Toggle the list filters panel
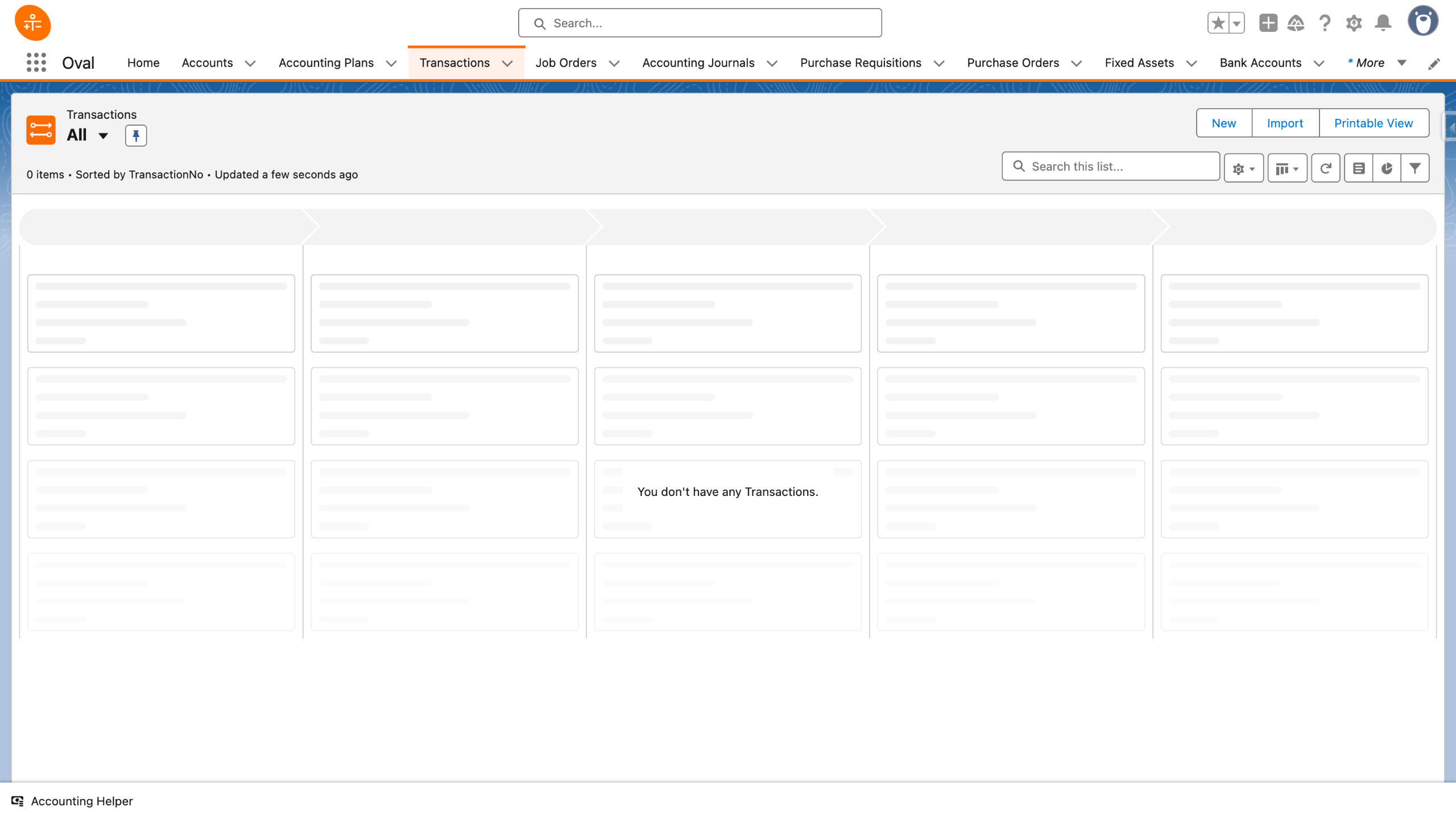This screenshot has width=1456, height=819. coord(1414,168)
